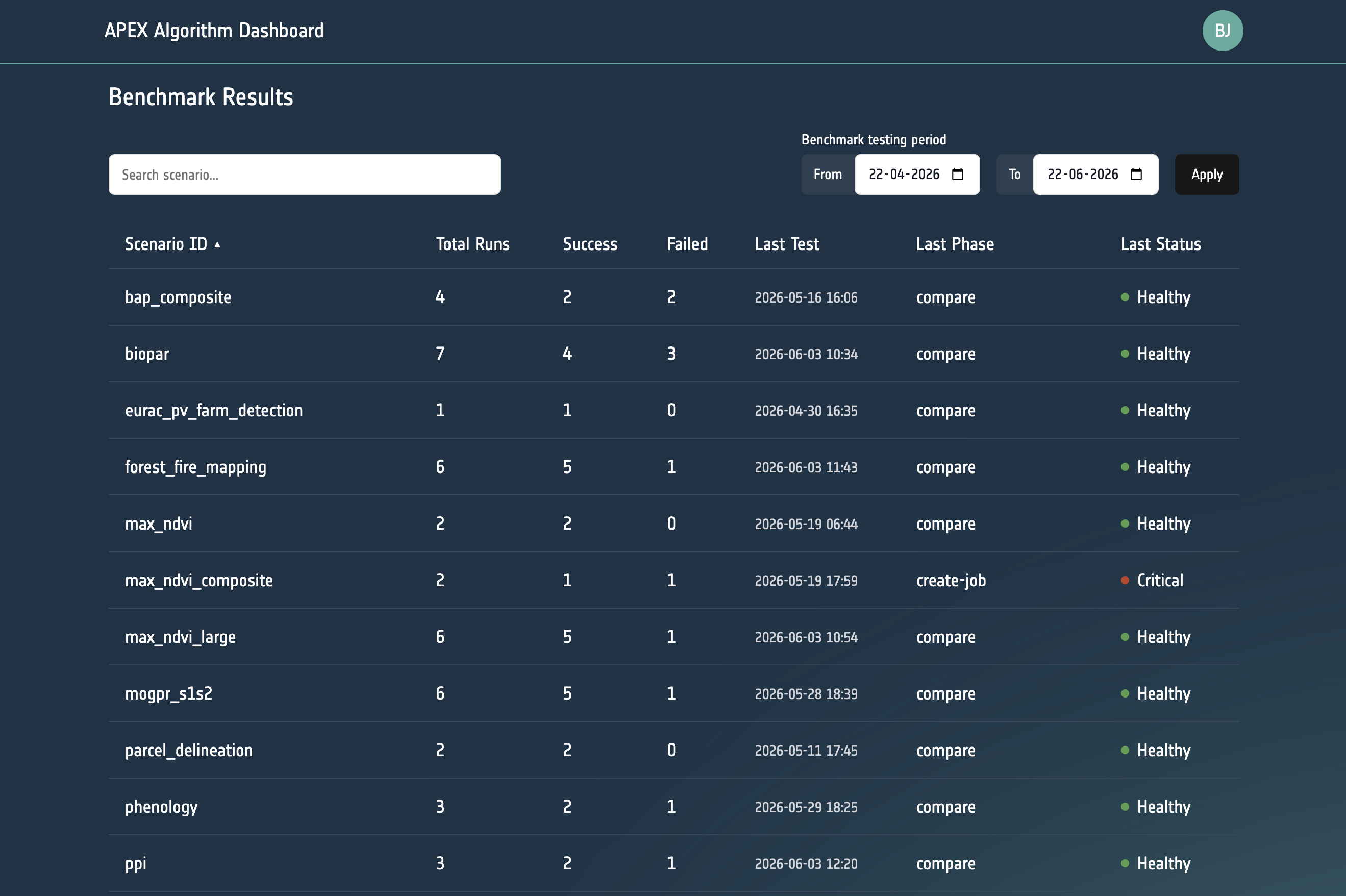Click the 2026-06-03 10:54 timestamp

806,637
